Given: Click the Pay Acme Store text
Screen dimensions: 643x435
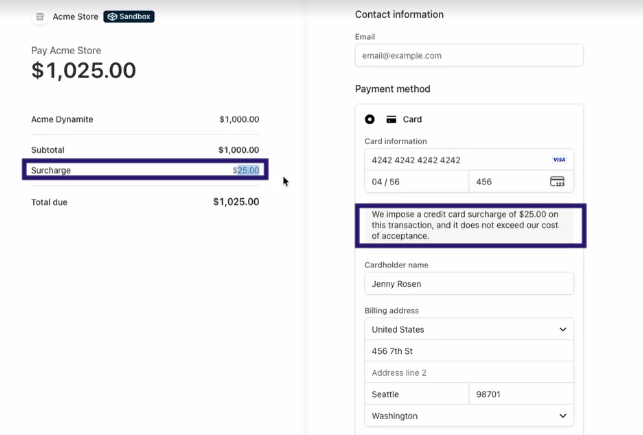Looking at the screenshot, I should [x=66, y=50].
